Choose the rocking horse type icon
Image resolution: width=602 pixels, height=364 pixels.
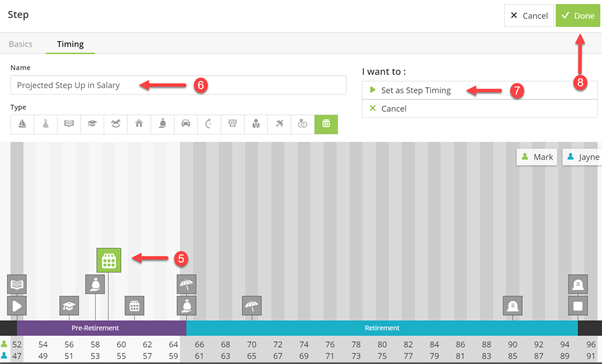pyautogui.click(x=116, y=124)
